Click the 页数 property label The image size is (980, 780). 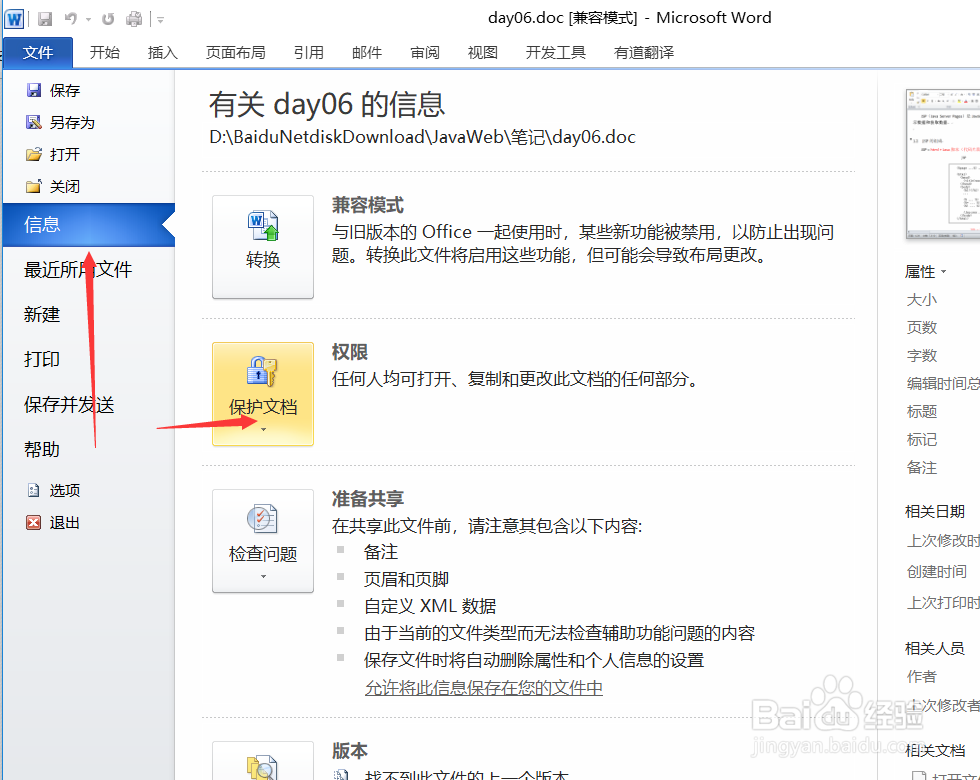922,328
